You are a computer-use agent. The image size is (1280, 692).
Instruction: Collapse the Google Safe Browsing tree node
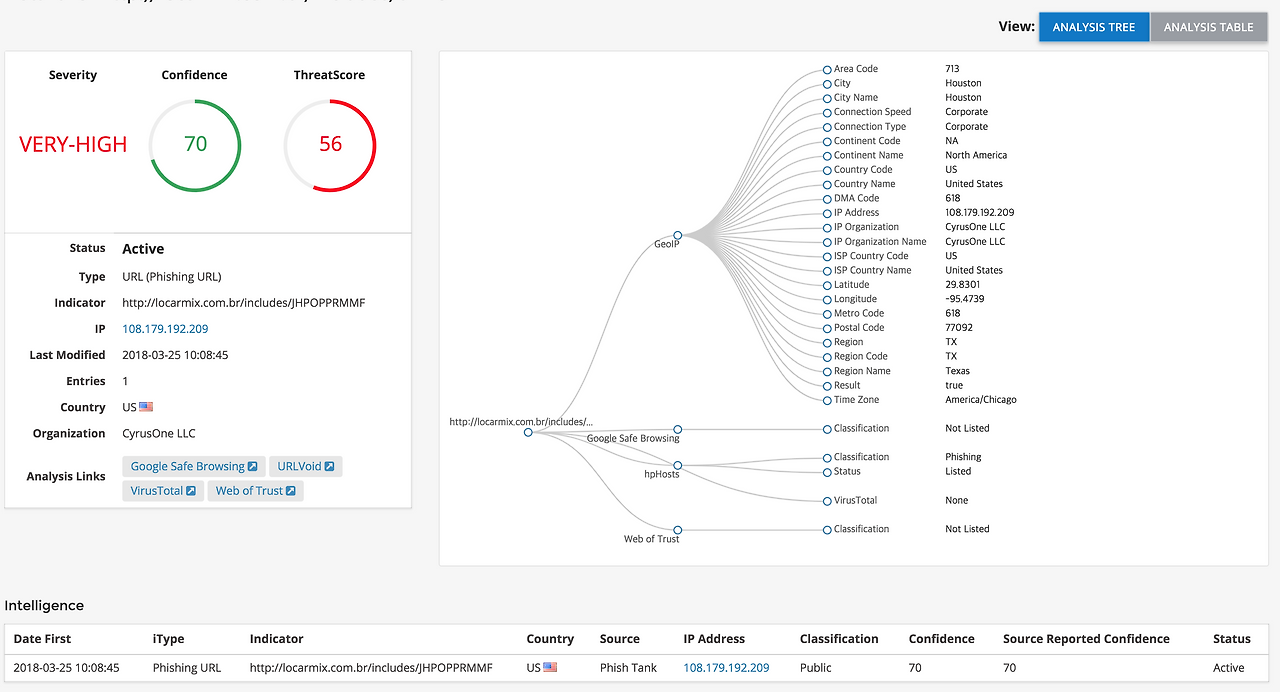[x=678, y=429]
